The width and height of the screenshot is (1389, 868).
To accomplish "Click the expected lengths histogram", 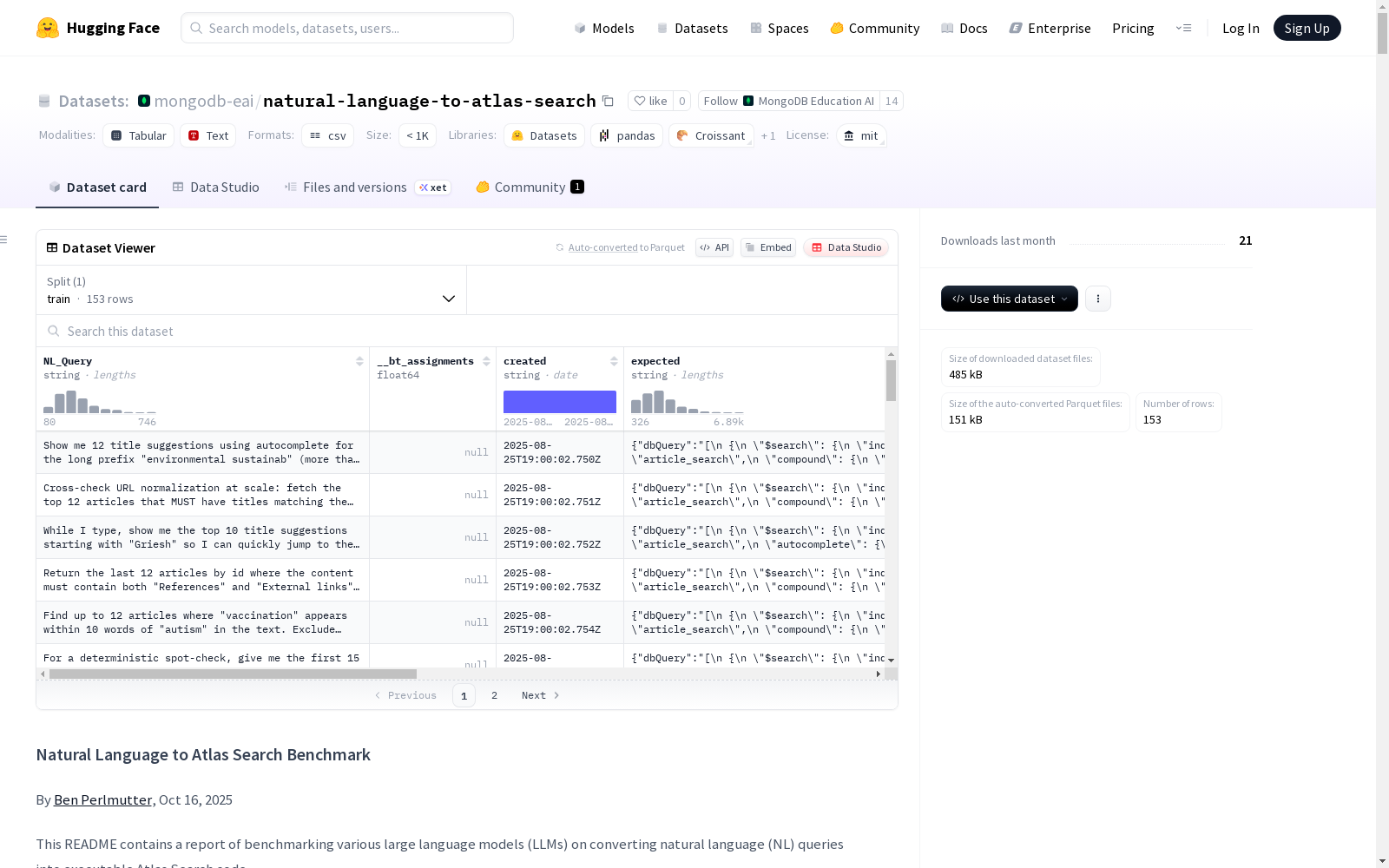I will pos(688,402).
